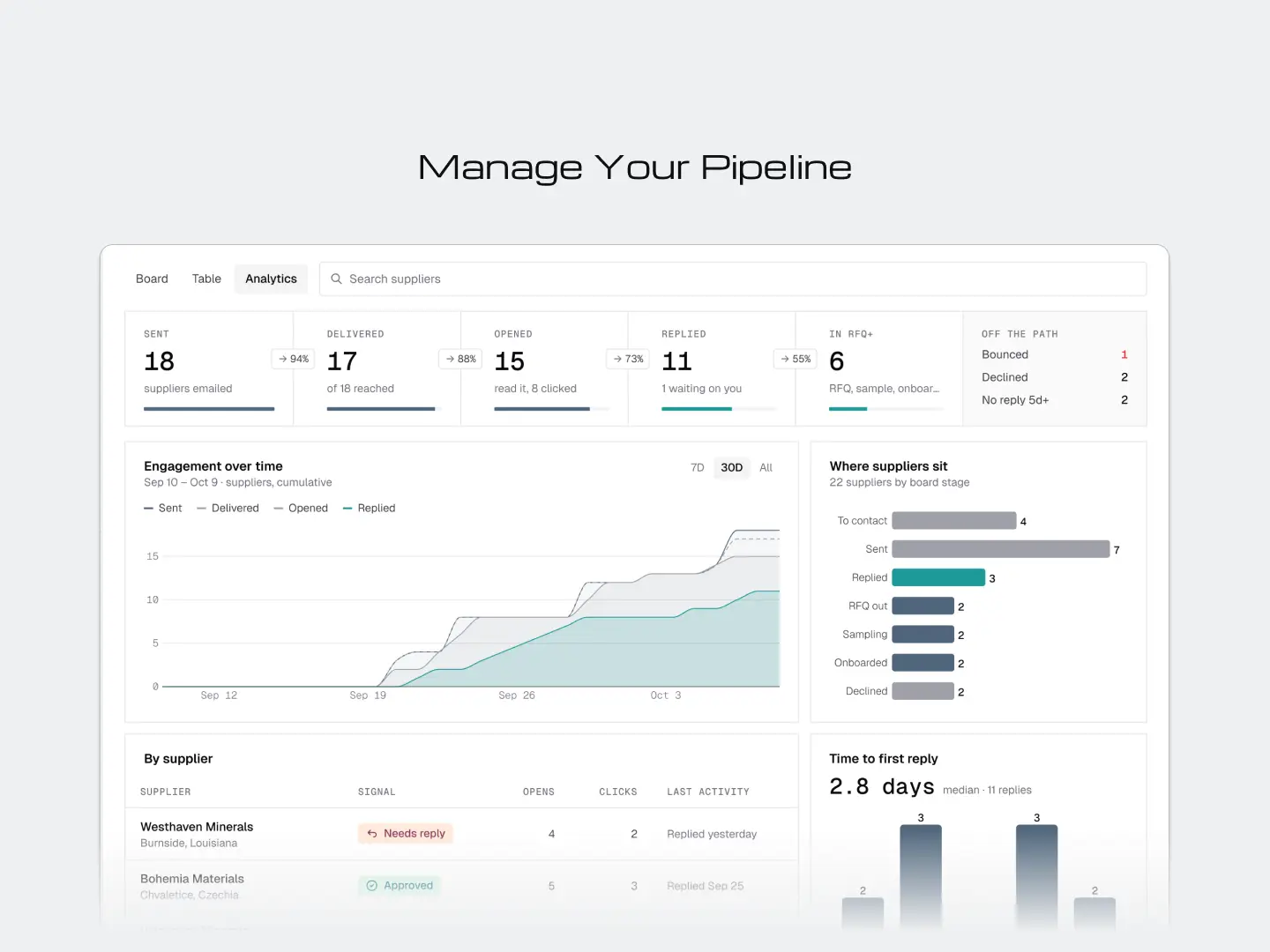This screenshot has height=952, width=1270.
Task: Click the Replied yesterday activity text
Action: pos(712,834)
